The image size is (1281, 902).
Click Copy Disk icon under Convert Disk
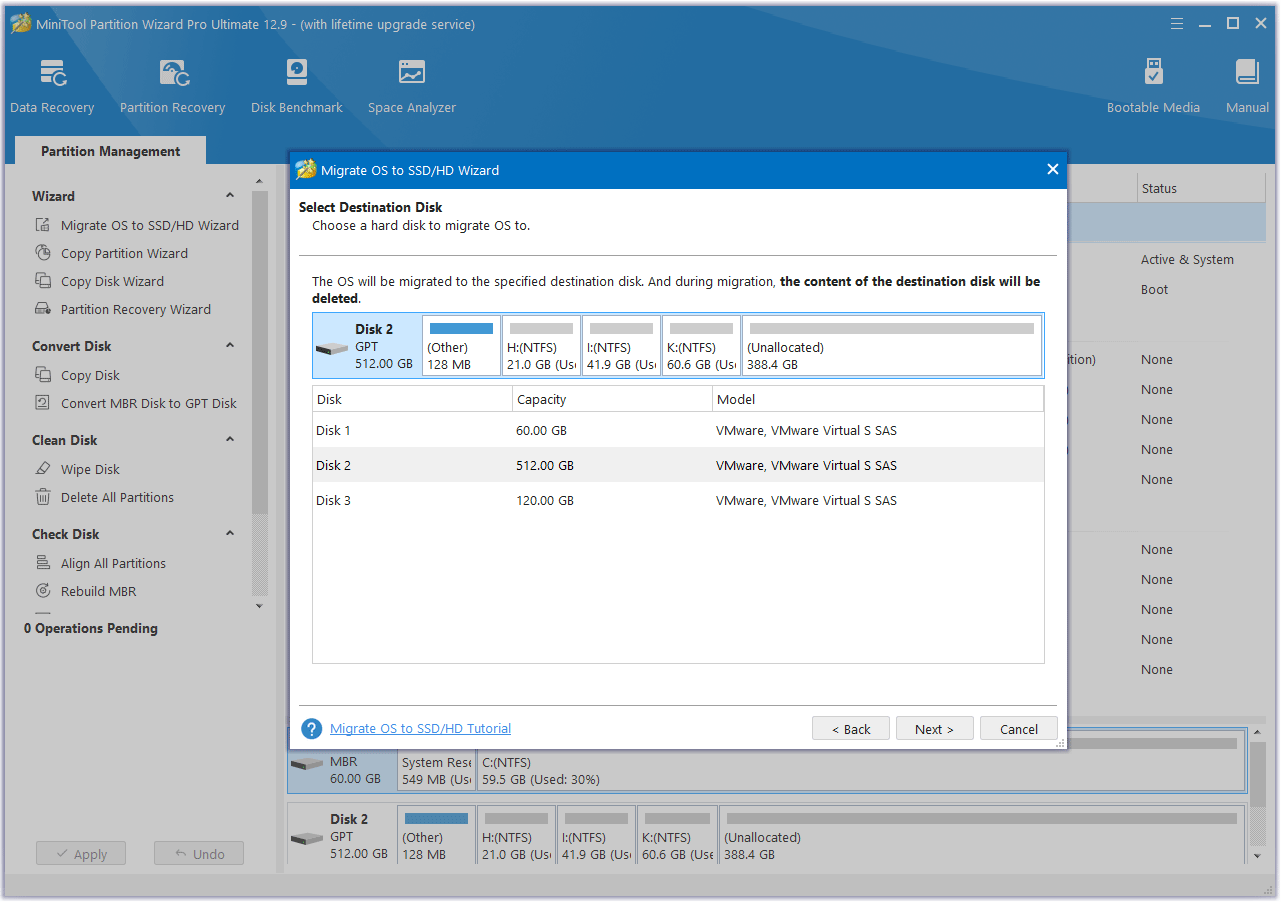[43, 375]
